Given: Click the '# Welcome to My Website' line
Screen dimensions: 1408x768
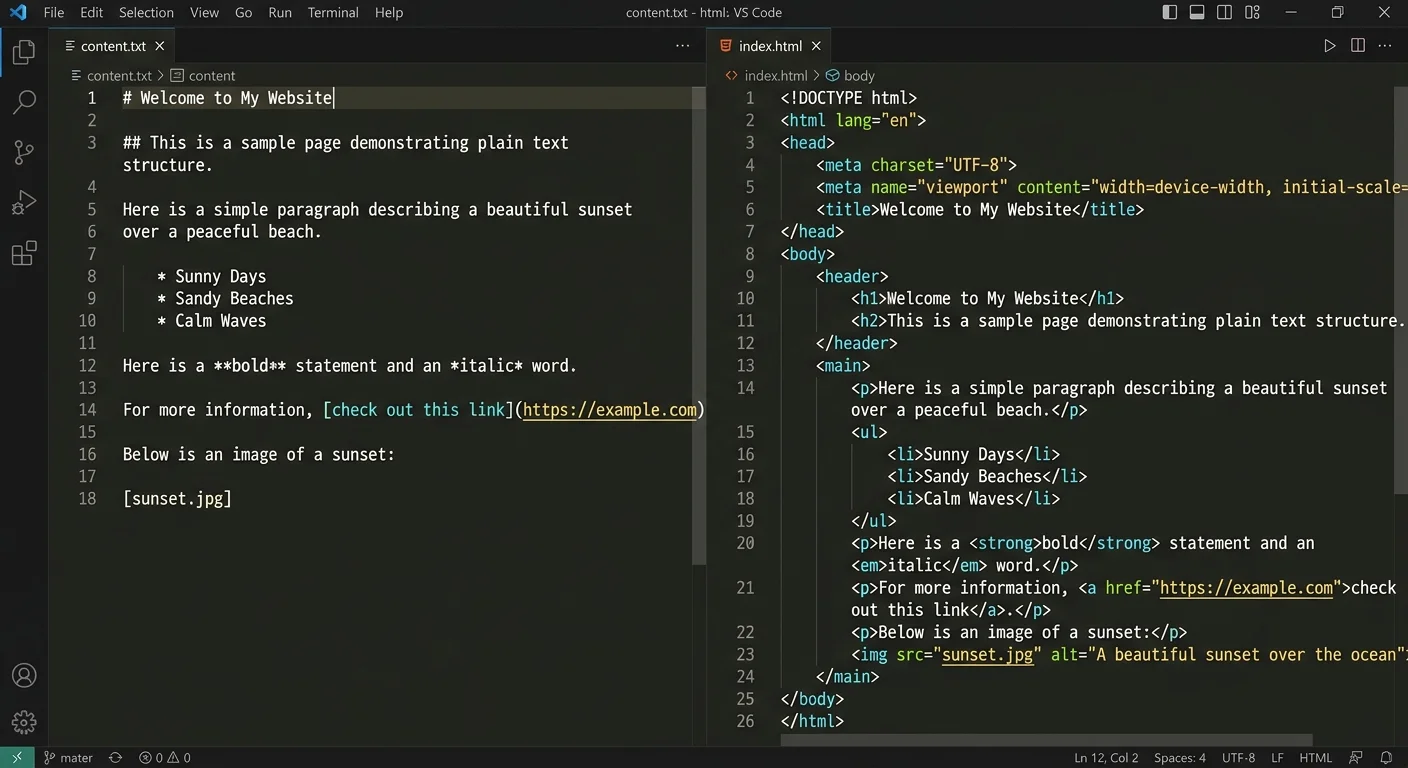Looking at the screenshot, I should pyautogui.click(x=228, y=98).
